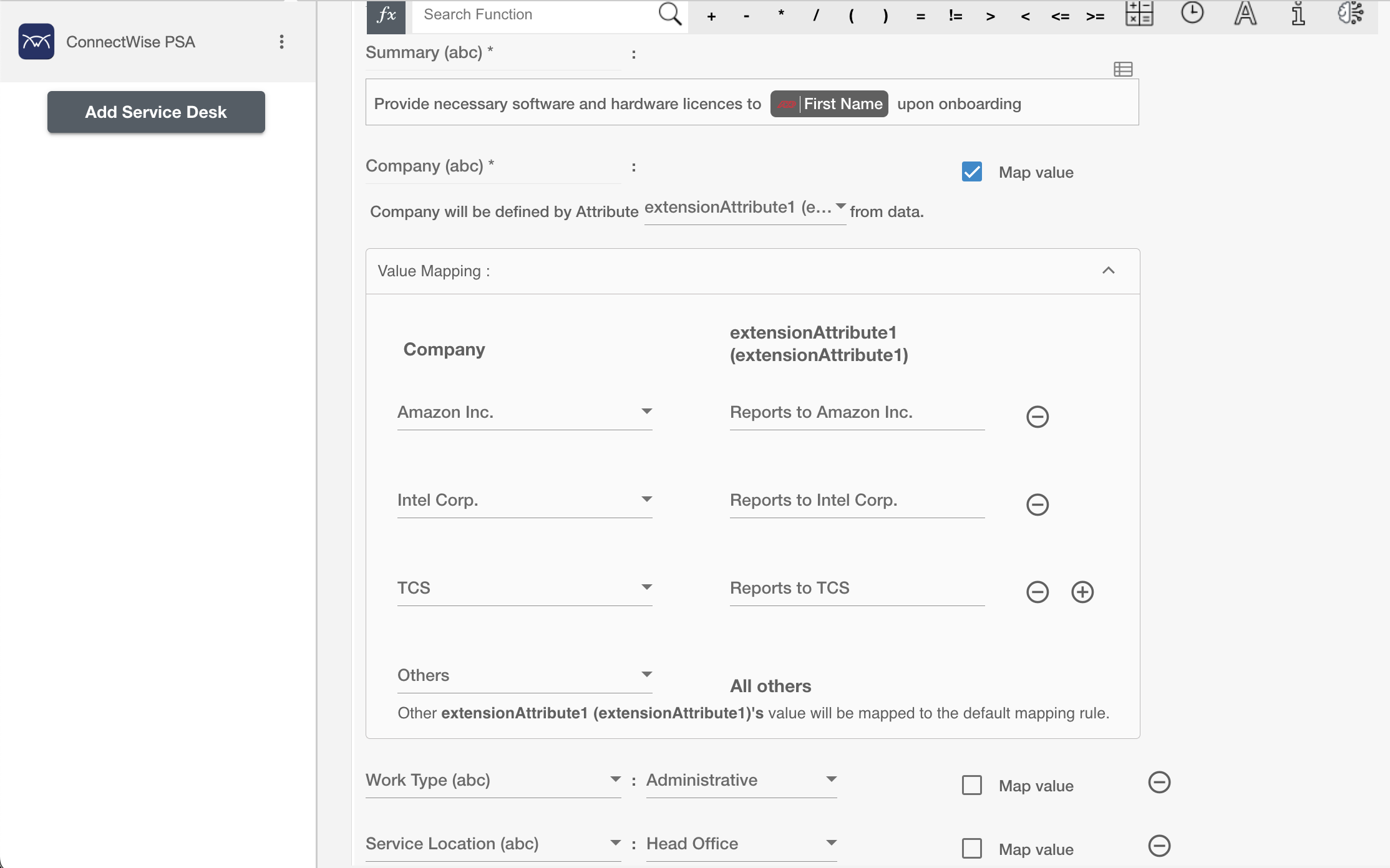Open the info functions icon

pyautogui.click(x=1298, y=13)
